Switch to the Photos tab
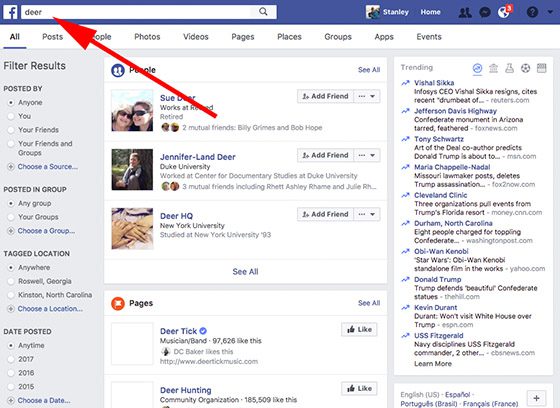 click(147, 37)
